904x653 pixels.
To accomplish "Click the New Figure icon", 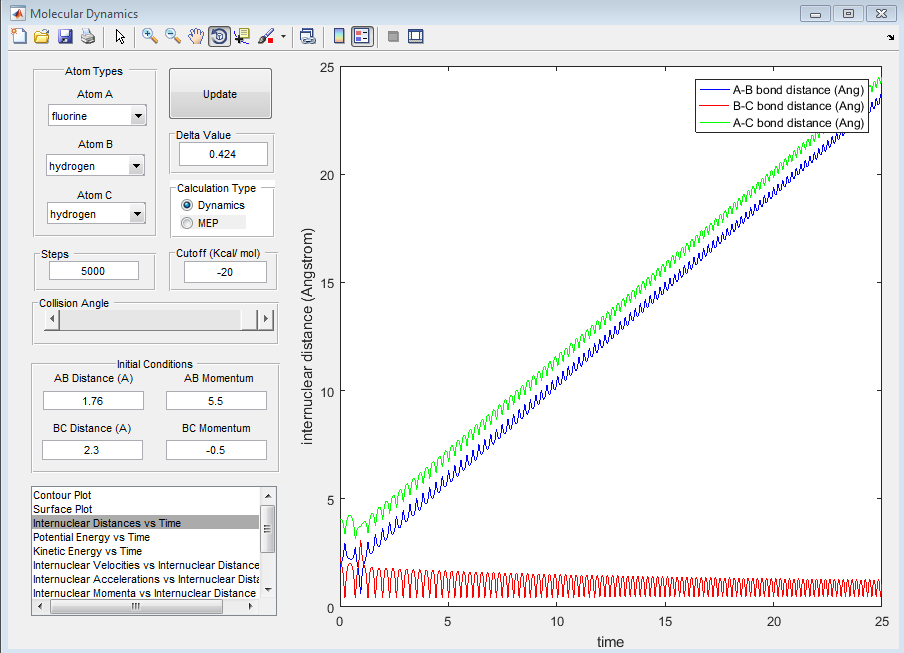I will tap(19, 37).
